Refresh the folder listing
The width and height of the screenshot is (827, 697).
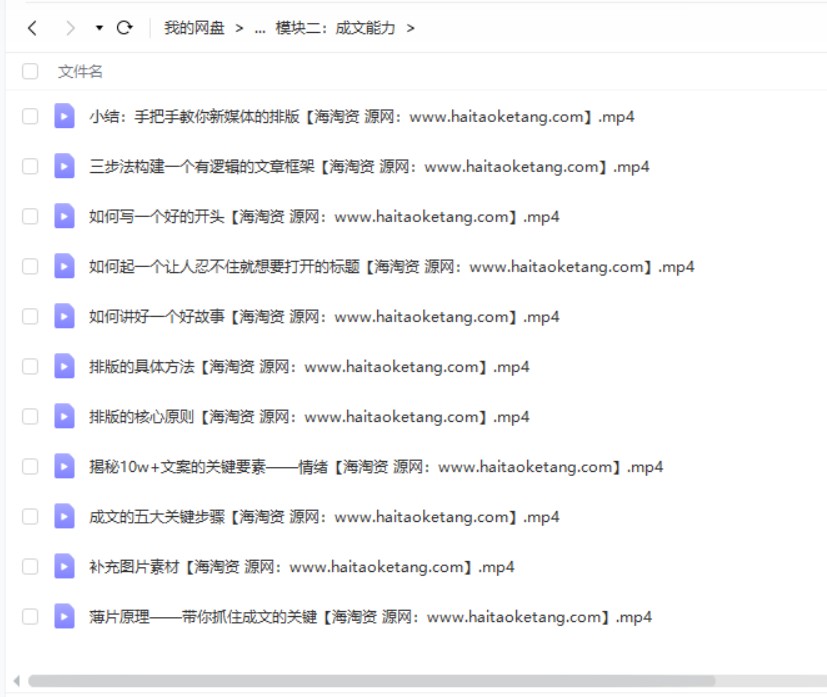(x=124, y=27)
